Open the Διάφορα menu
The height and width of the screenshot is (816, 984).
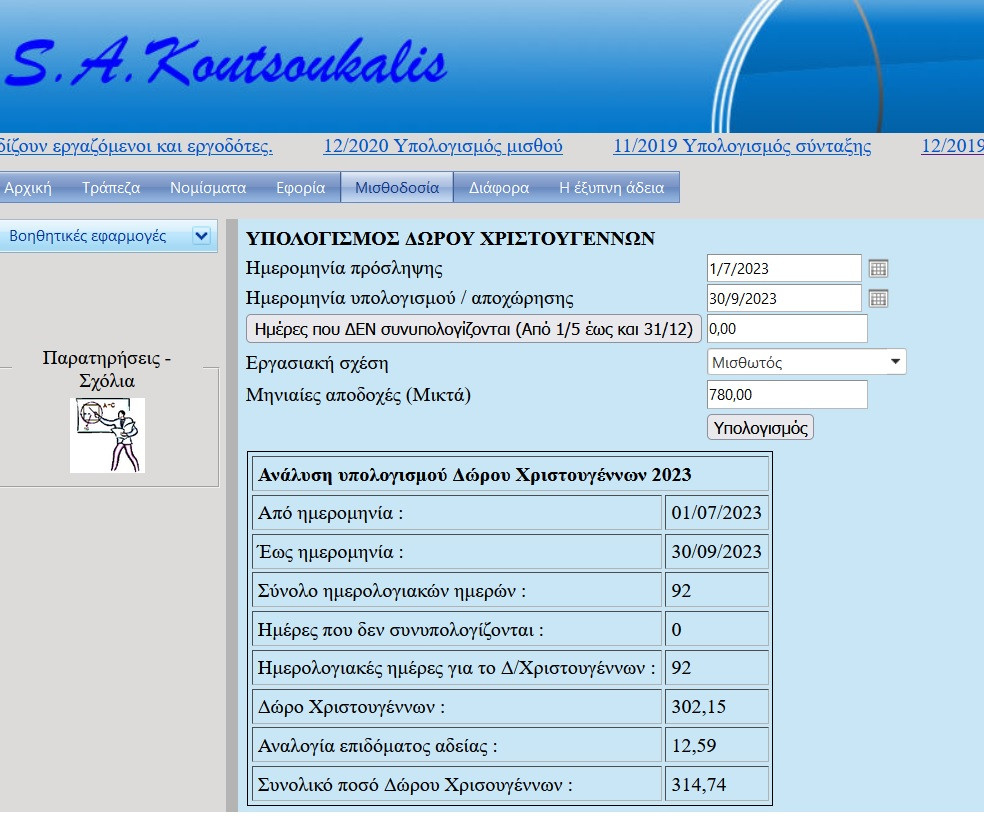pos(499,187)
